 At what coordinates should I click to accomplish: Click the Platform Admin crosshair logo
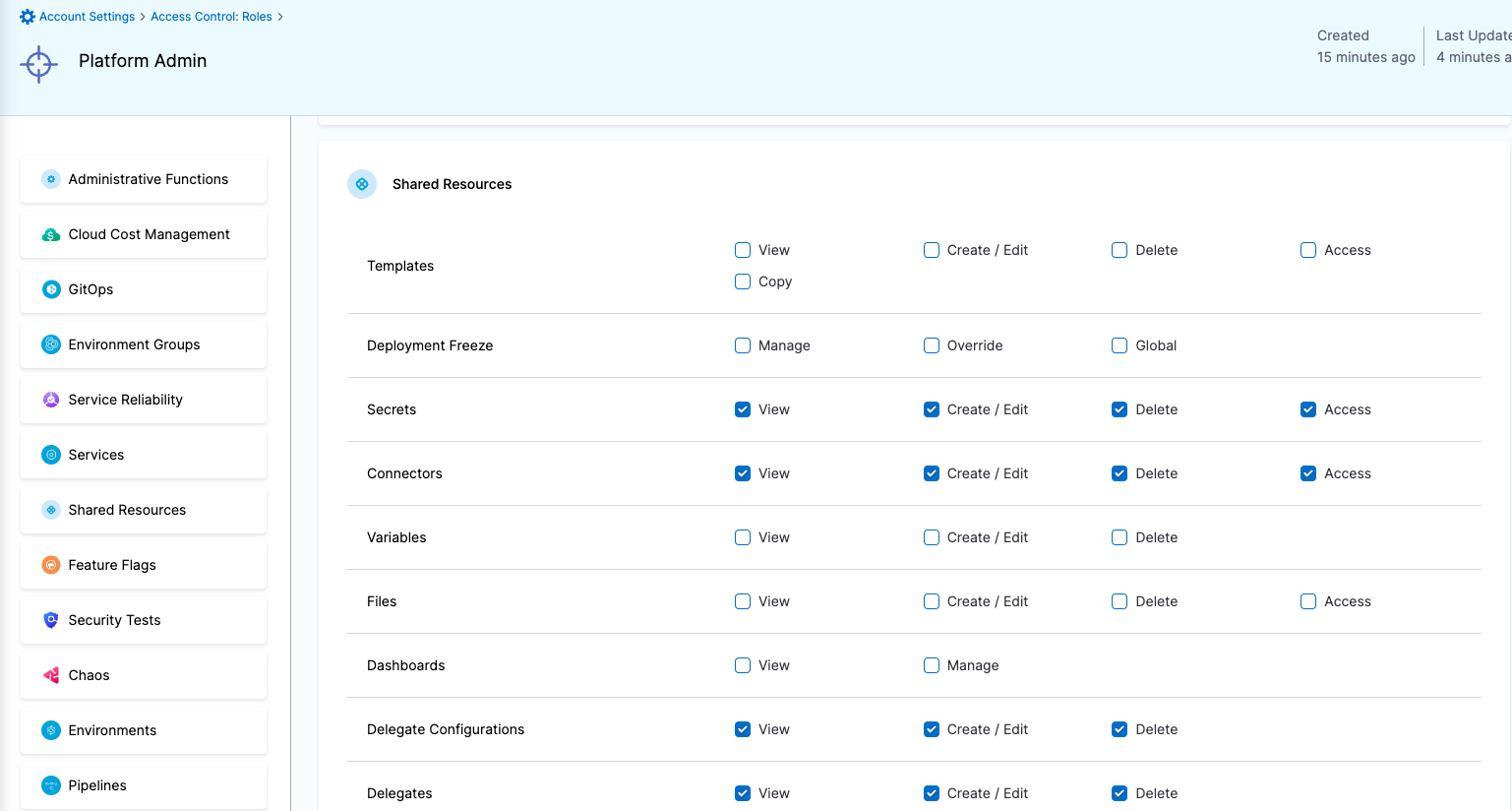(x=38, y=64)
